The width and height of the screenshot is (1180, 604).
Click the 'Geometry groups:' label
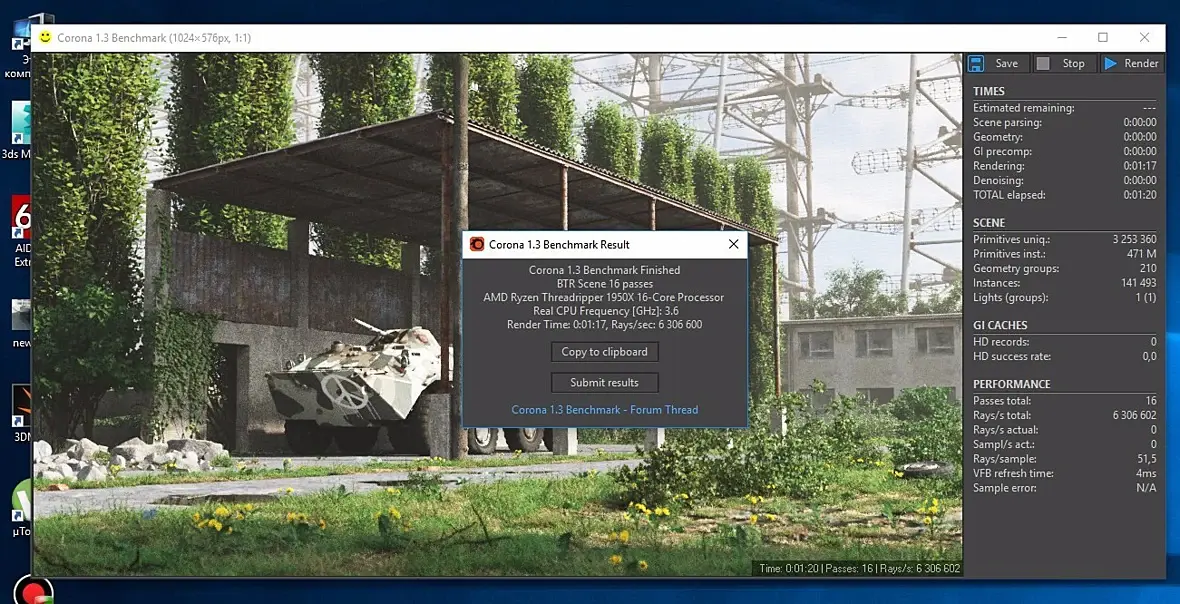(1015, 269)
